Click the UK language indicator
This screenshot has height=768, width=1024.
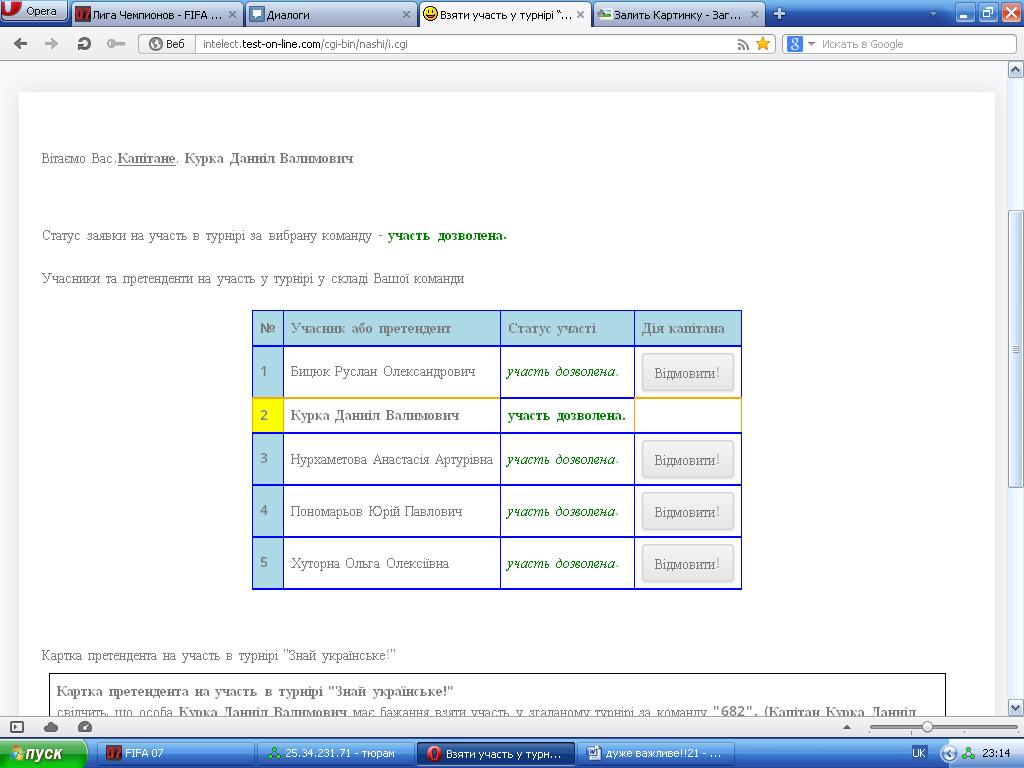click(x=918, y=753)
